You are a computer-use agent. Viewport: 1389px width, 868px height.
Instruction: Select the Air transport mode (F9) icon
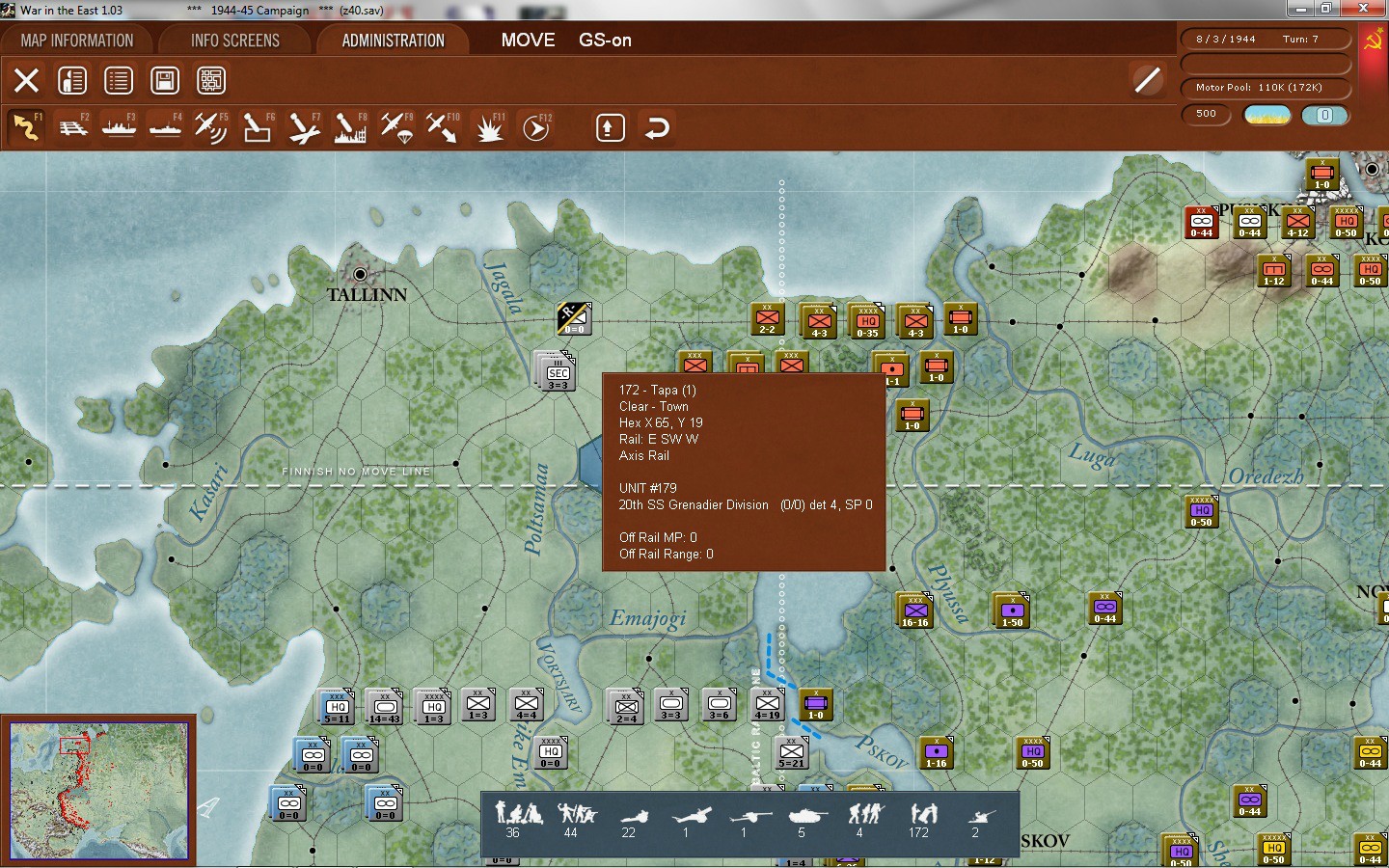click(x=396, y=127)
